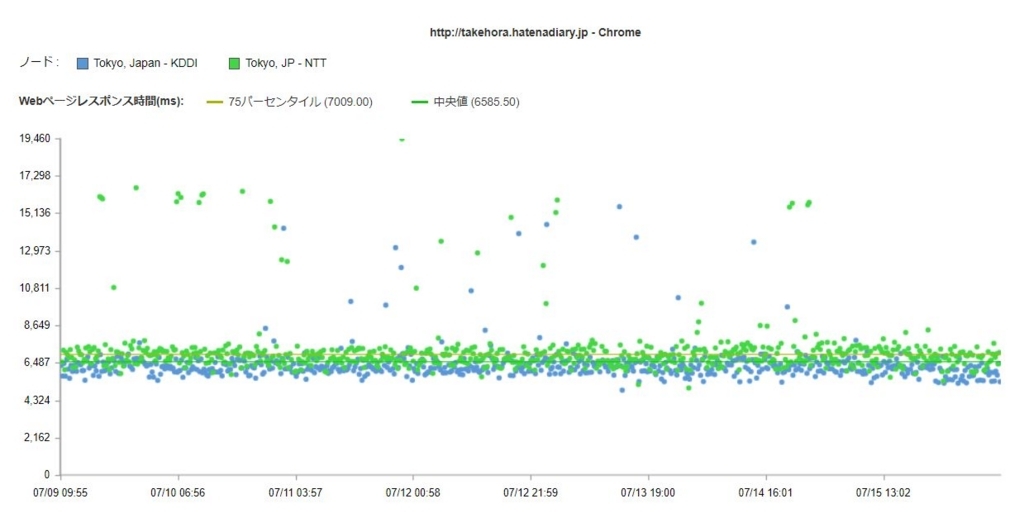
Task: Click the x-axis label 07/12 00:58
Action: 413,493
